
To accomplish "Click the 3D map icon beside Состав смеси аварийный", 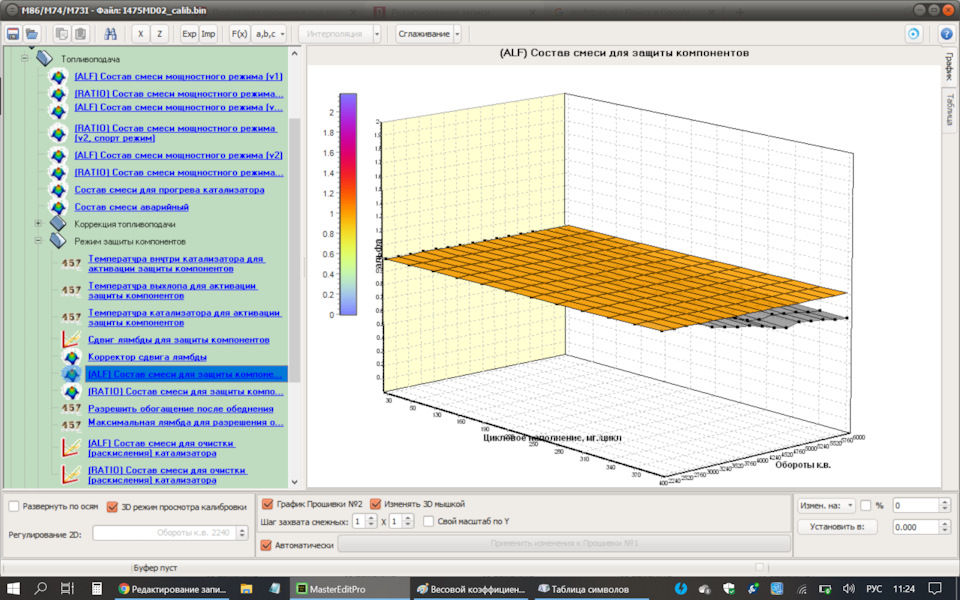I will tap(58, 207).
